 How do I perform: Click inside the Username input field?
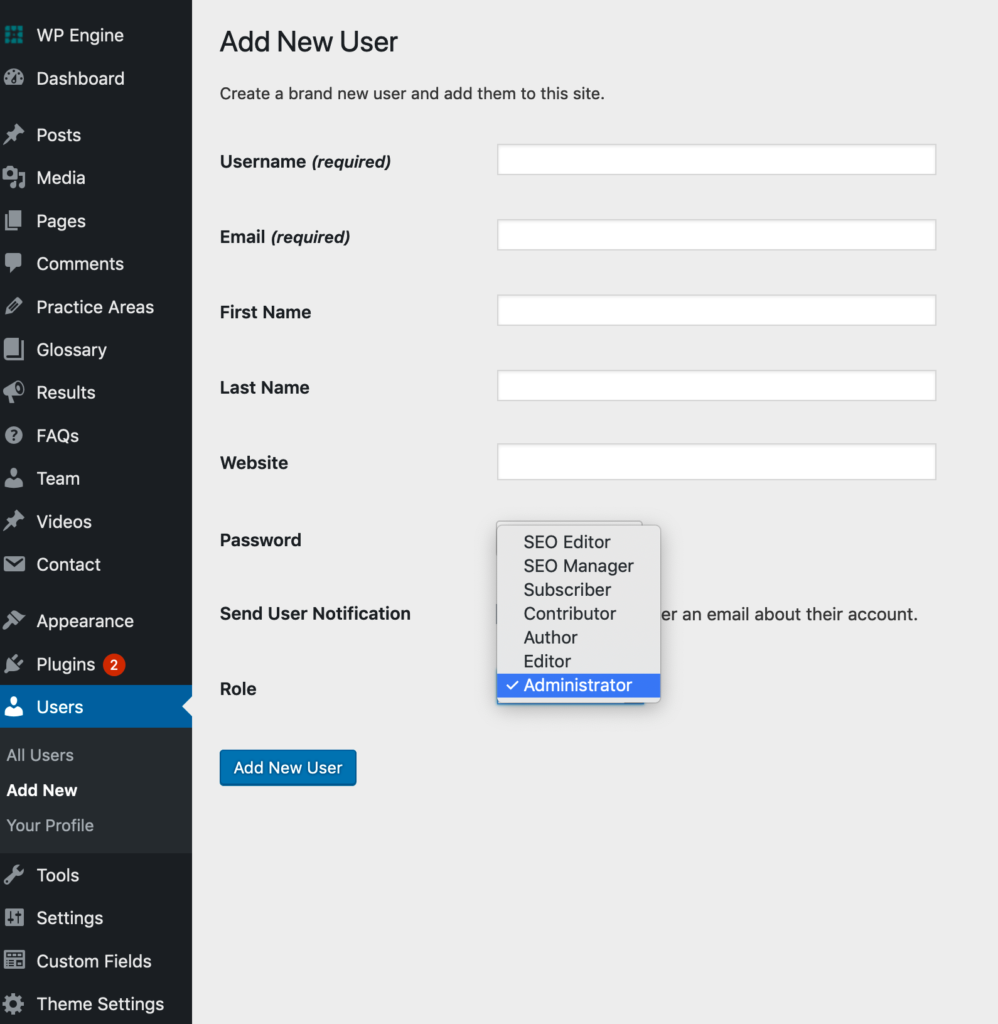click(x=716, y=159)
